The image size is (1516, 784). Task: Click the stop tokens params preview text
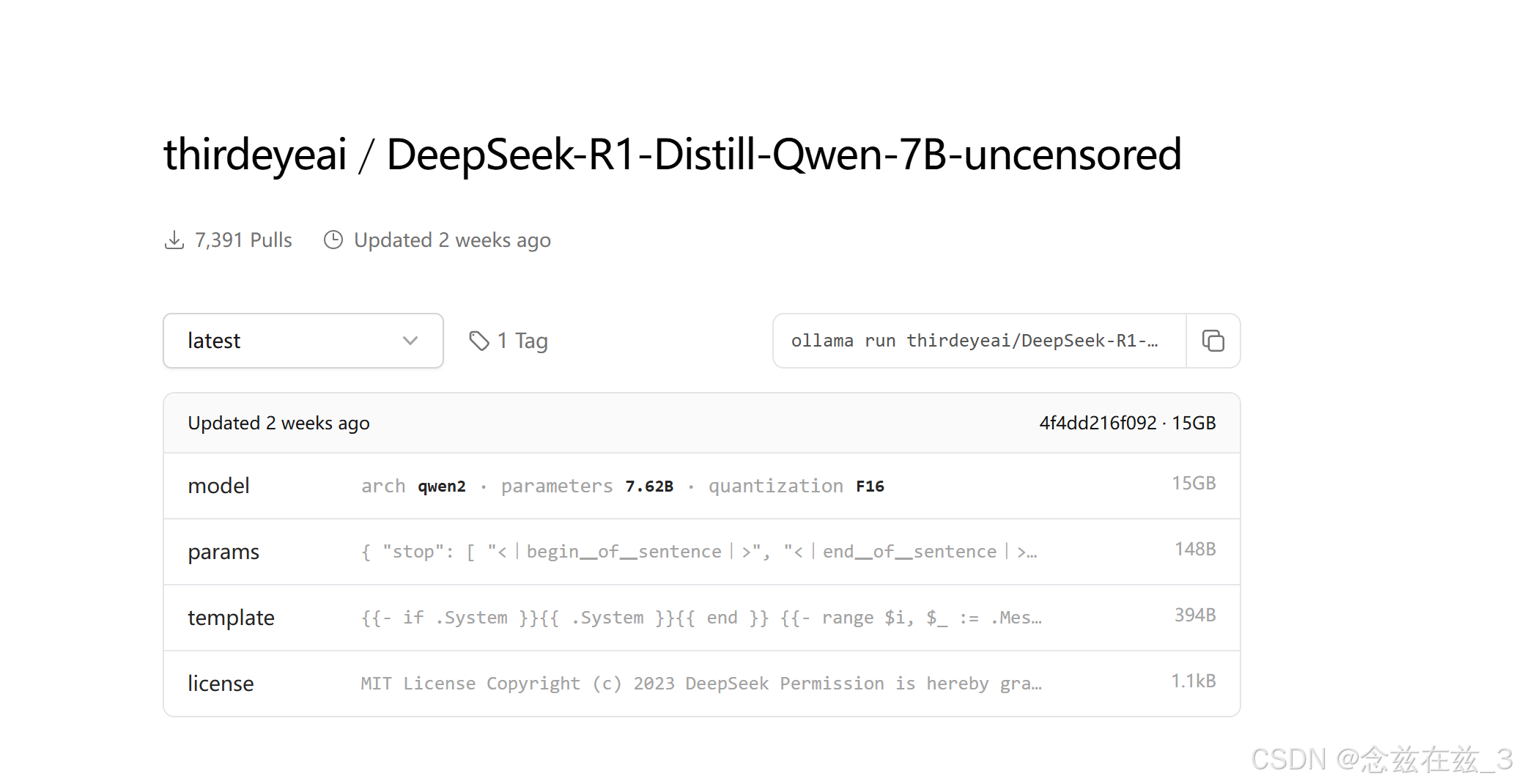click(x=700, y=552)
